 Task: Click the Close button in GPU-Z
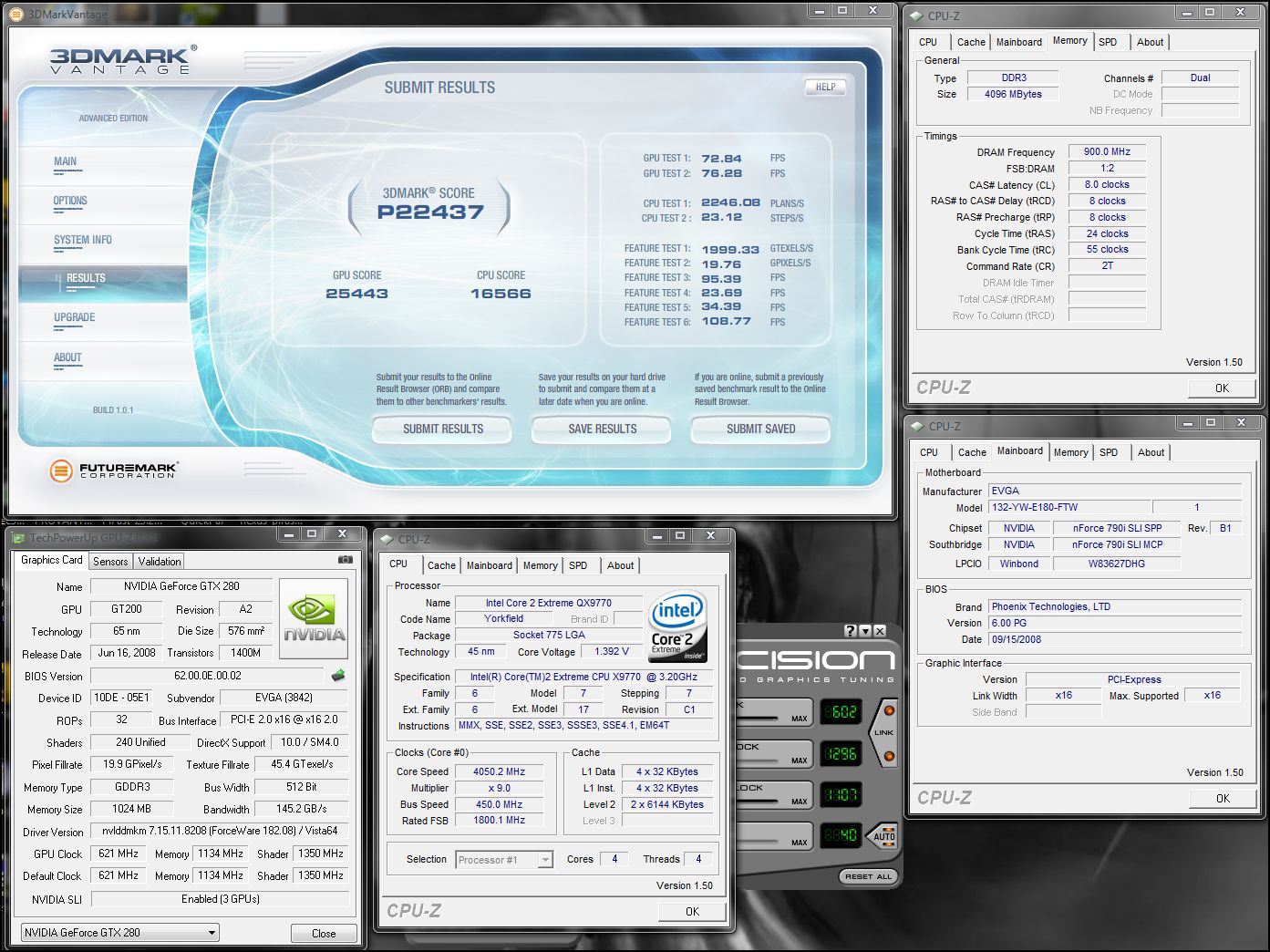(x=324, y=933)
